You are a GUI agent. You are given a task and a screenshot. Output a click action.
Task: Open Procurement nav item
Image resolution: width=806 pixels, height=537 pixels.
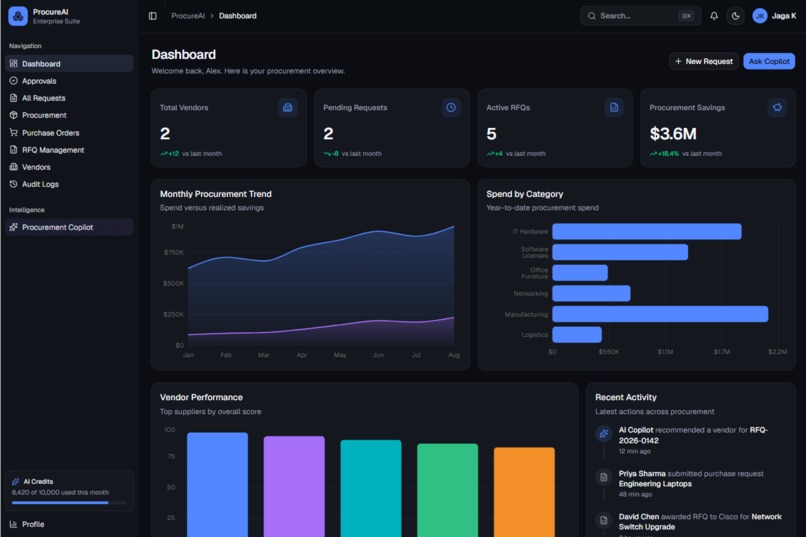coord(69,115)
